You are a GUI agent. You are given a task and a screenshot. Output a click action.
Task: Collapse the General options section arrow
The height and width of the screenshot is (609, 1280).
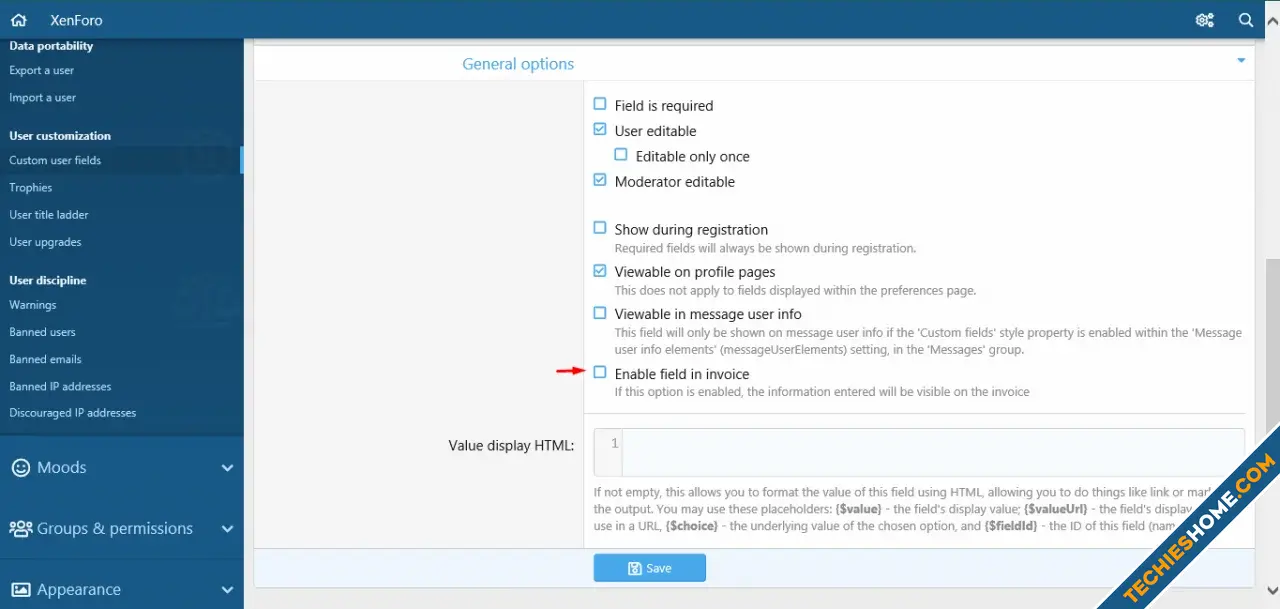pyautogui.click(x=1241, y=61)
